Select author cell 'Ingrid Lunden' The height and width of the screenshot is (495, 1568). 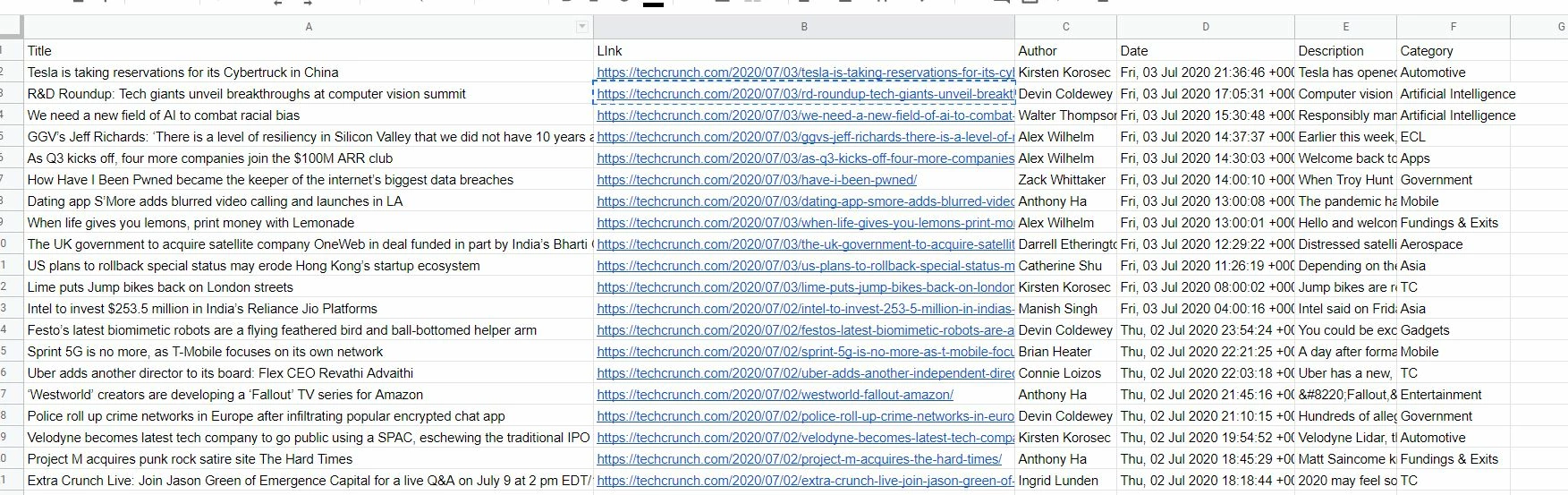click(1065, 481)
